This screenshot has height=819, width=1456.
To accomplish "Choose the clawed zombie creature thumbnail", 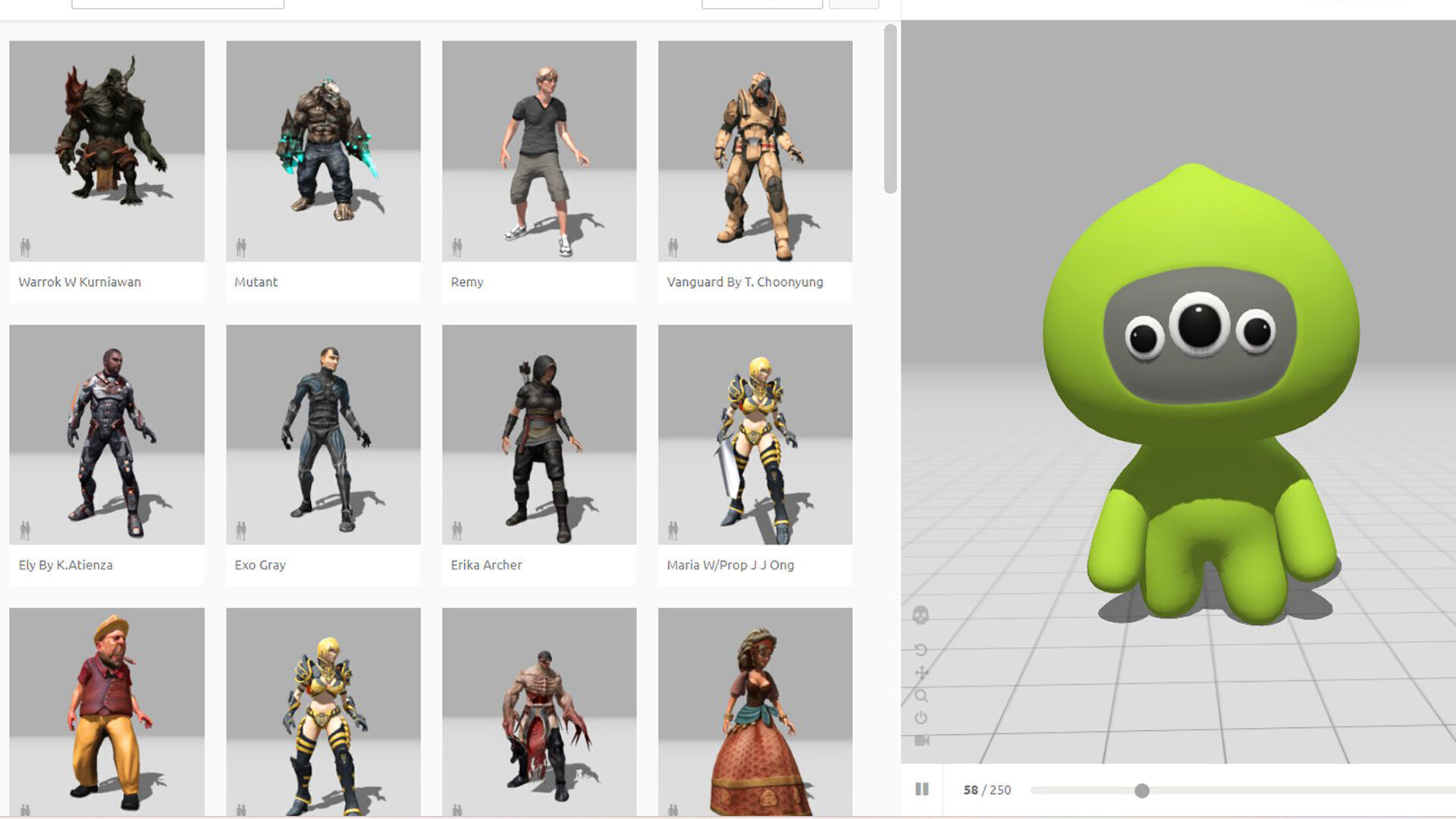I will click(x=539, y=712).
